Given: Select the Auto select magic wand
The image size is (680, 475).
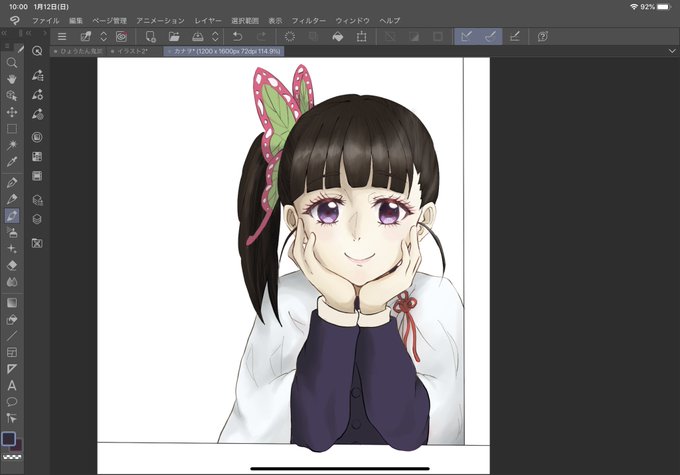Looking at the screenshot, I should [x=12, y=145].
